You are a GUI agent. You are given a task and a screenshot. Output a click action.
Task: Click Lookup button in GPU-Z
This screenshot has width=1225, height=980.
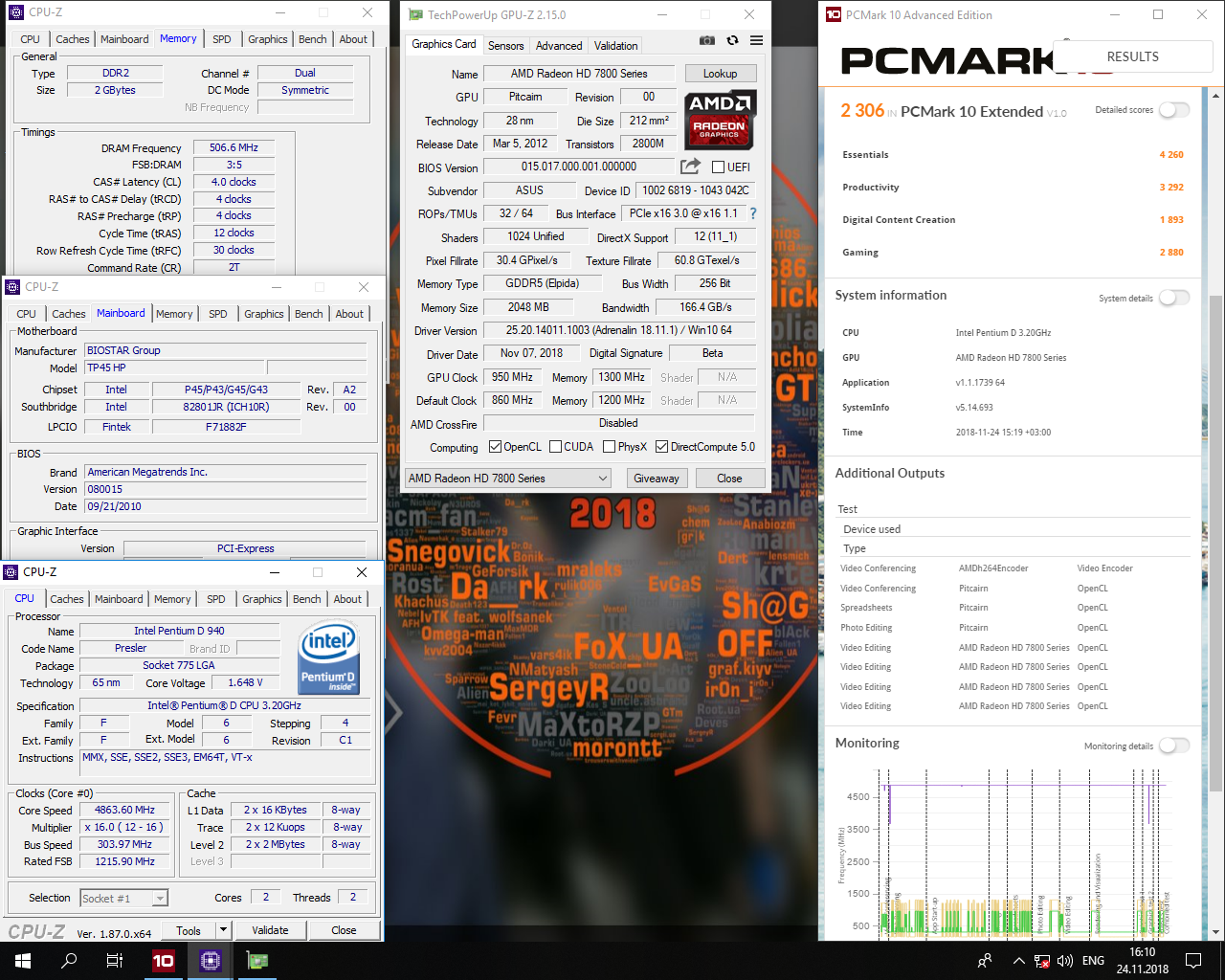click(x=721, y=74)
